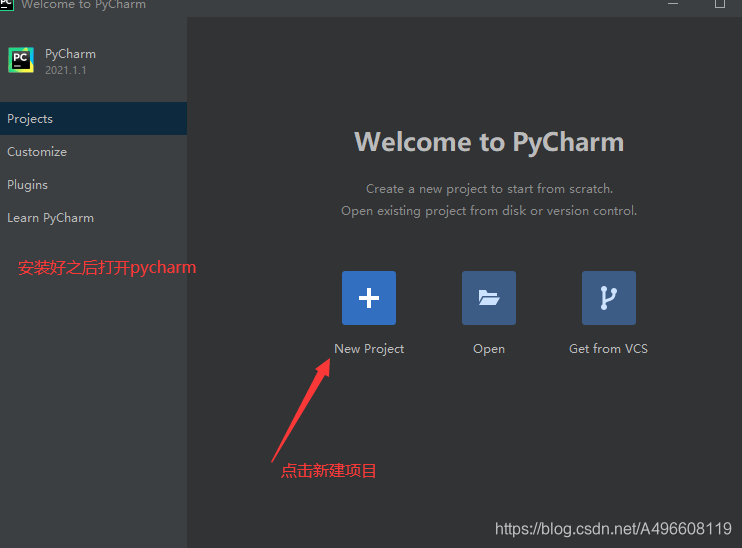Image resolution: width=742 pixels, height=548 pixels.
Task: Minimize the Welcome to PyCharm window
Action: click(x=673, y=4)
